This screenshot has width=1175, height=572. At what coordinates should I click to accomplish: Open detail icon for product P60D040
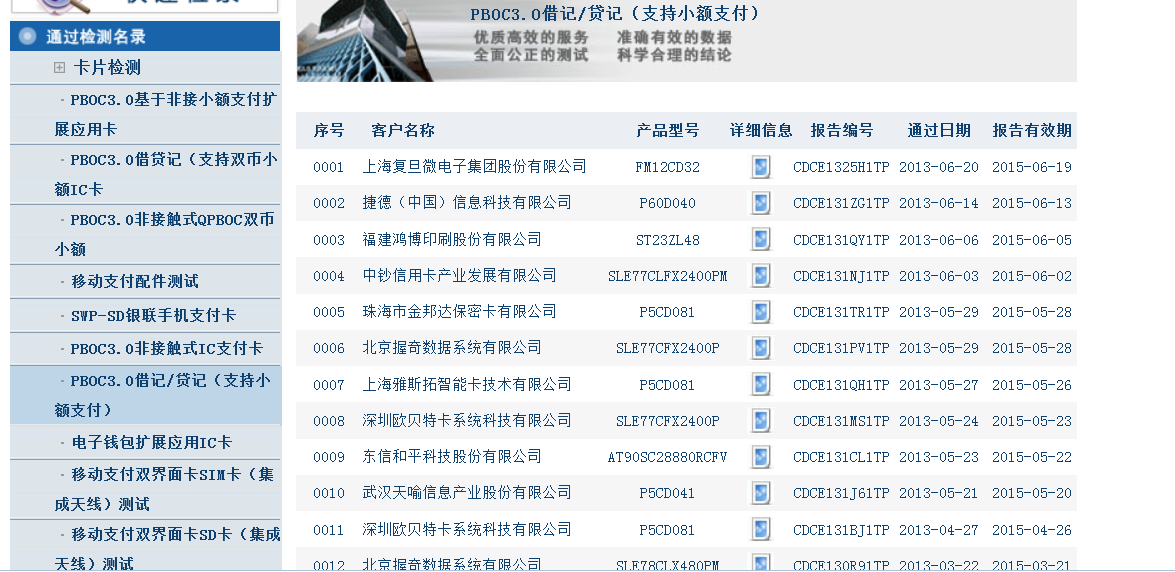pyautogui.click(x=761, y=203)
